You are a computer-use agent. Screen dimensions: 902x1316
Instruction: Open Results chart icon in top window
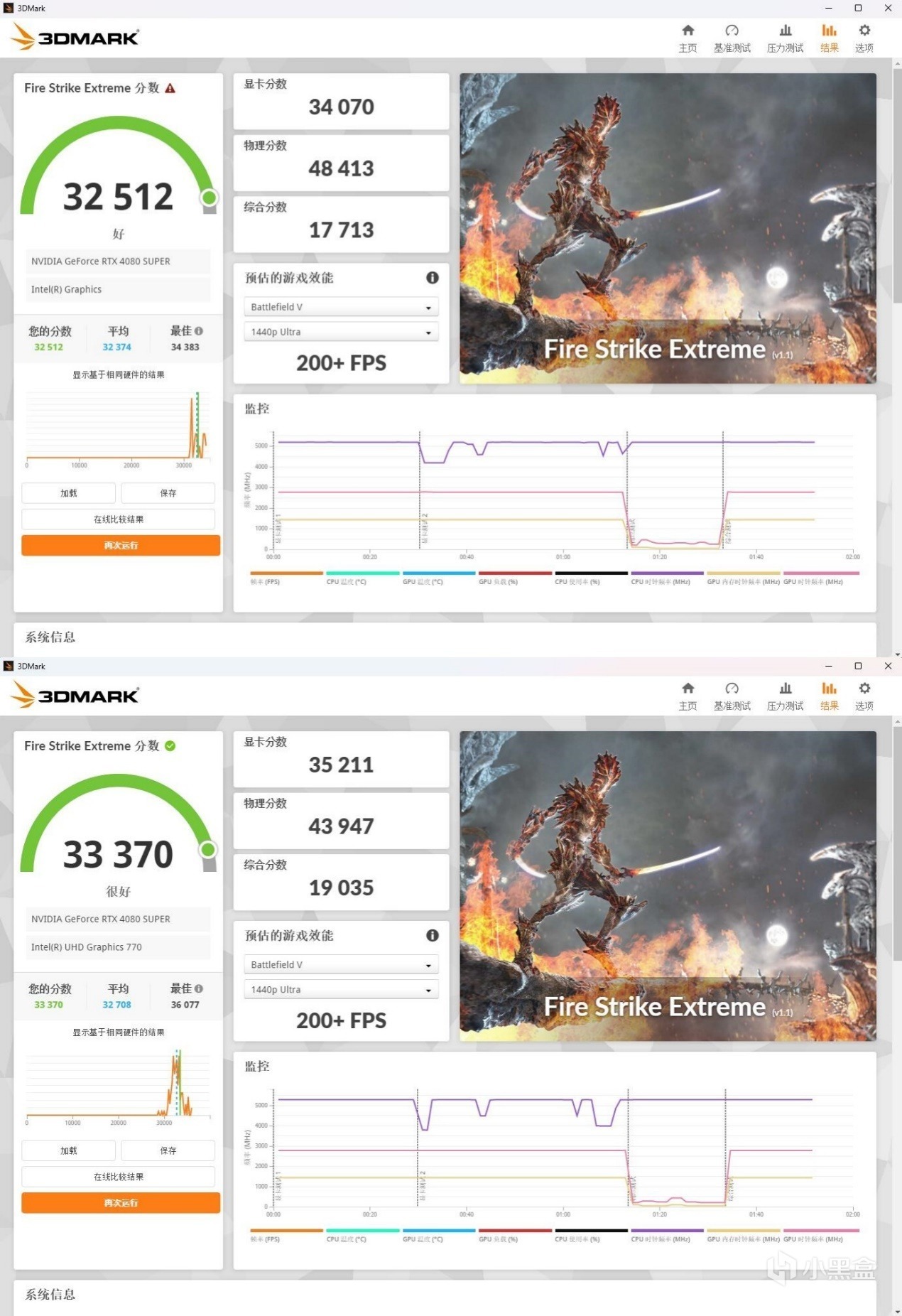(x=829, y=31)
